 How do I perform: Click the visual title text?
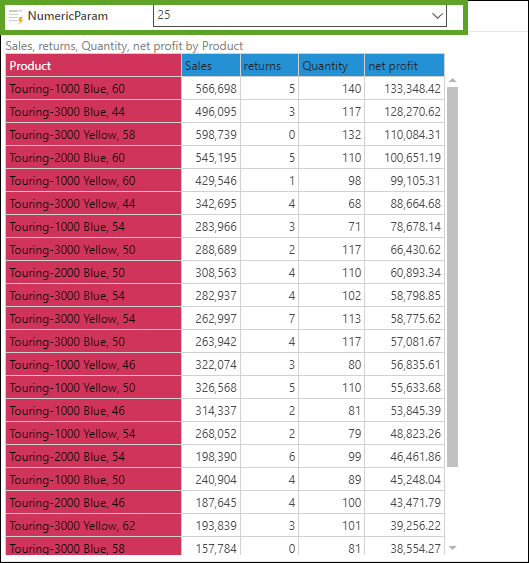tap(124, 46)
